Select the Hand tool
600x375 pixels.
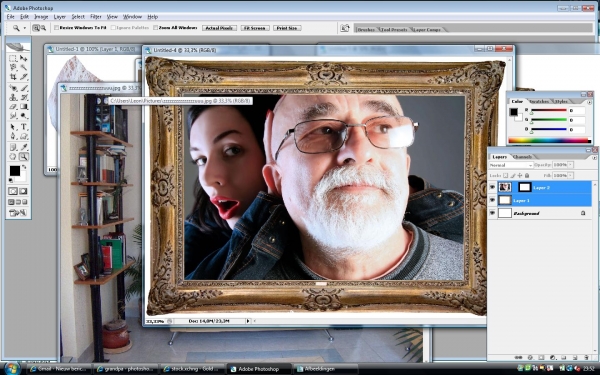13,157
